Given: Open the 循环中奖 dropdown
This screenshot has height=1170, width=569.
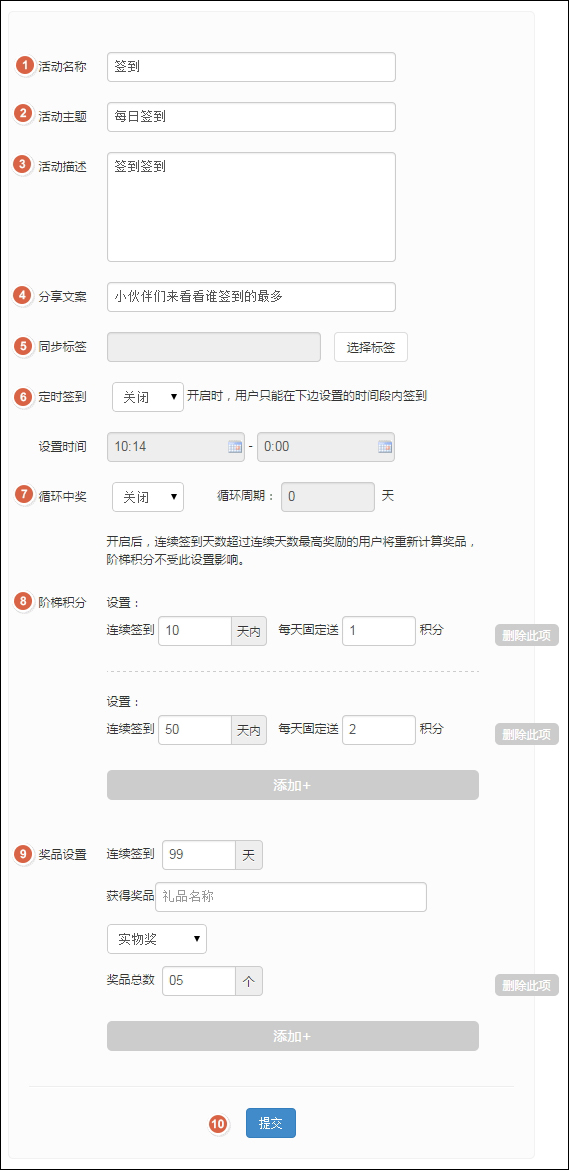Looking at the screenshot, I should click(x=148, y=497).
